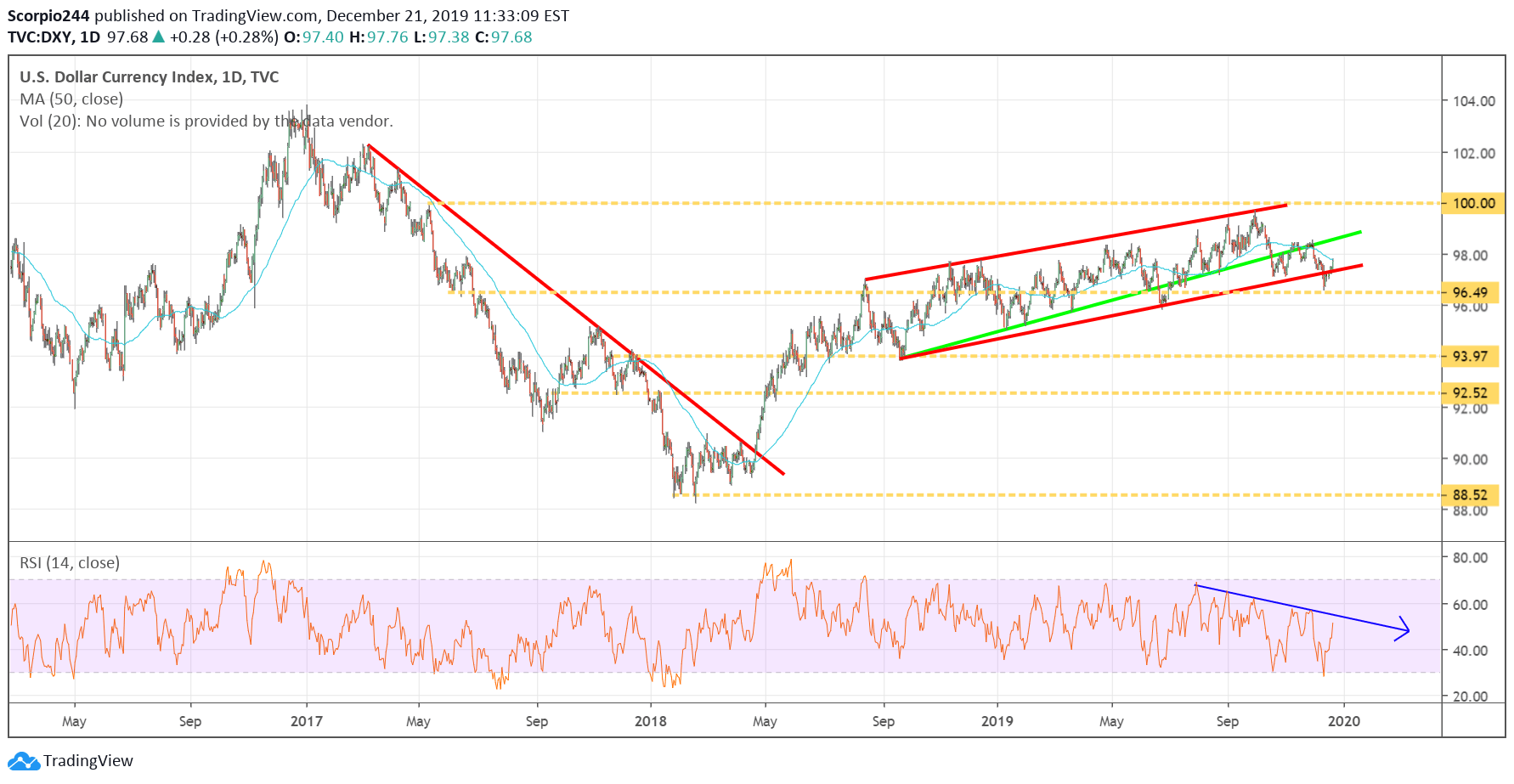Click the high value 'H:97.76'
Viewport: 1514px width, 784px height.
pos(379,37)
